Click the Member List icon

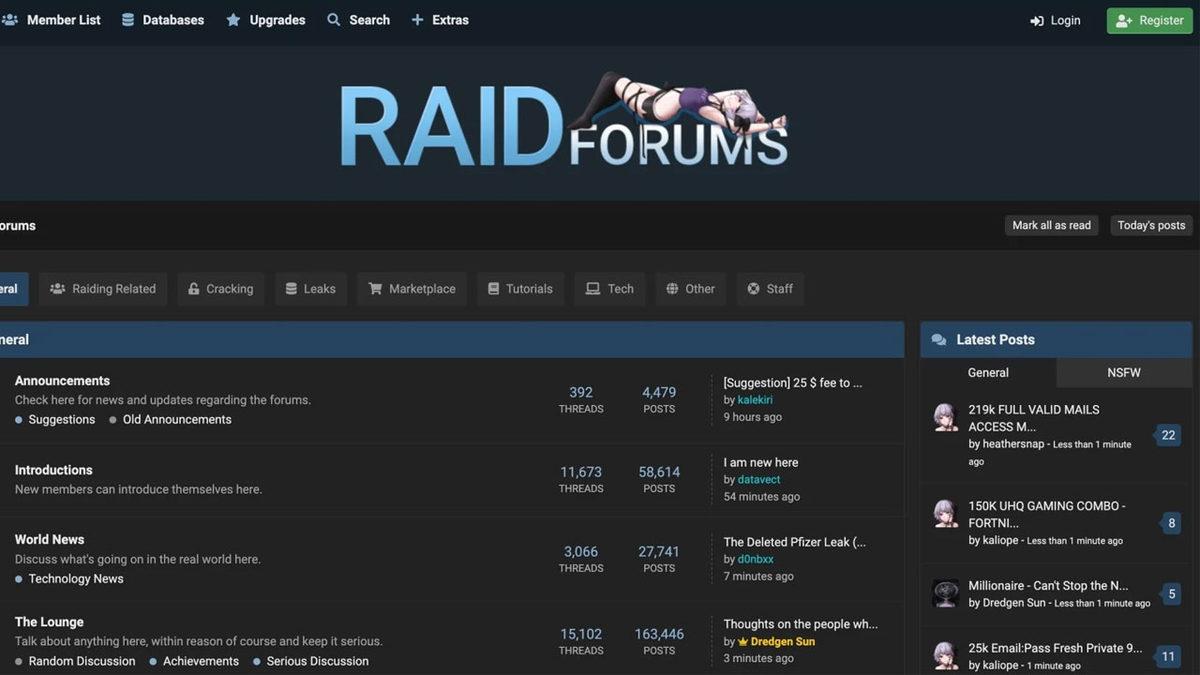[x=10, y=19]
